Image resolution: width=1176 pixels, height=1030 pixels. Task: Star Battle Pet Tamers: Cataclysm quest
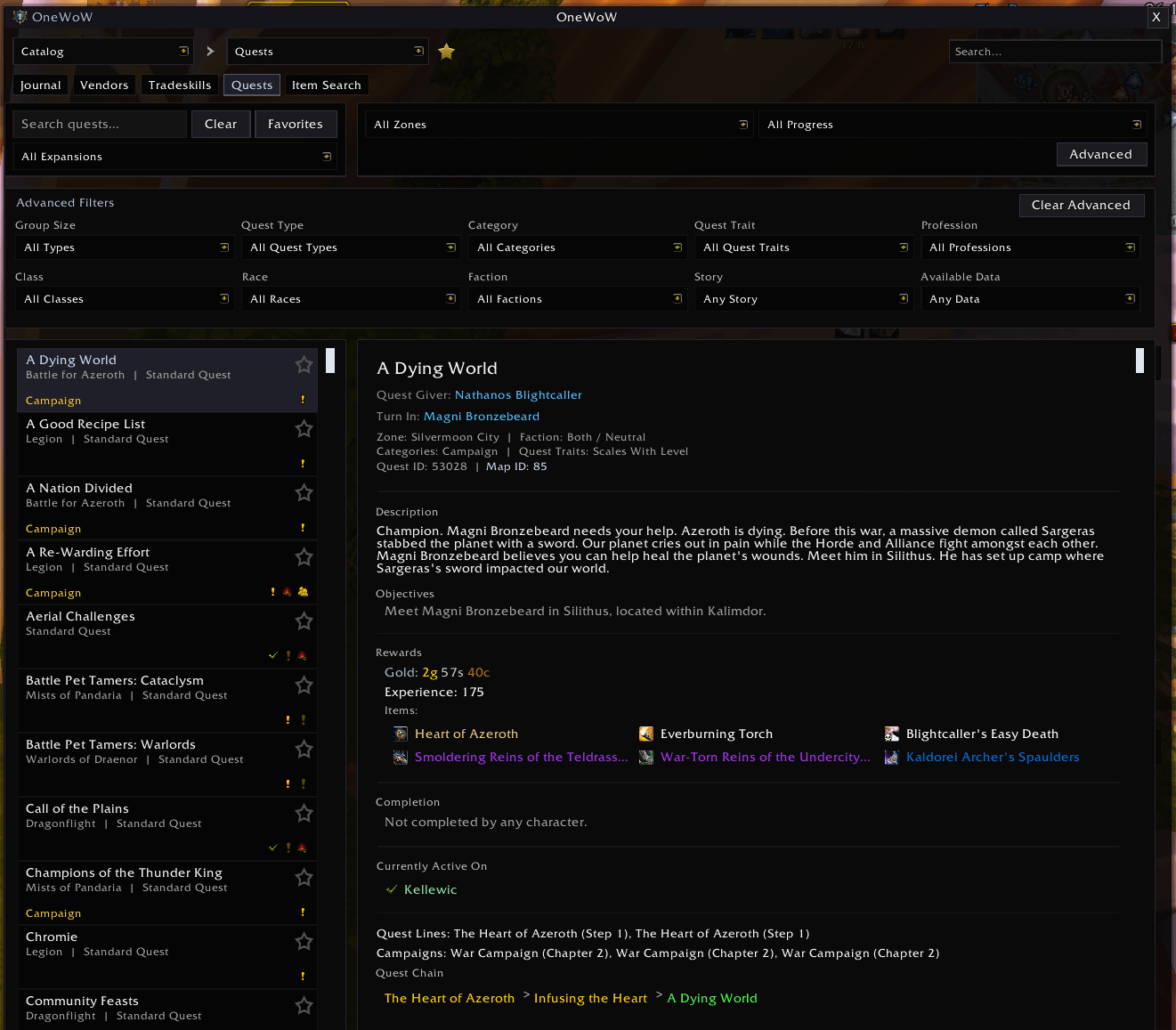pyautogui.click(x=304, y=685)
